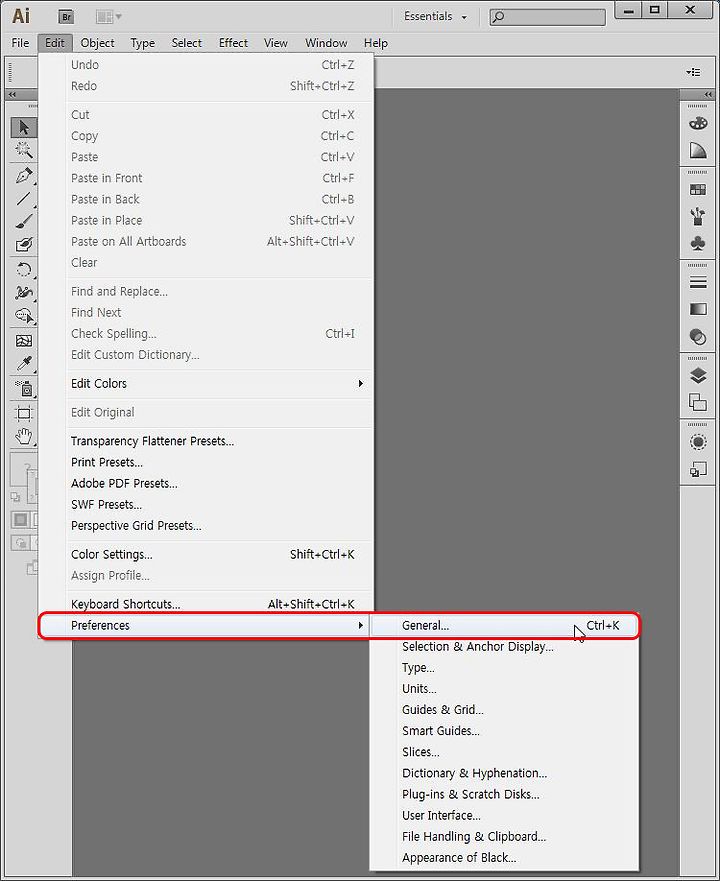Image resolution: width=720 pixels, height=881 pixels.
Task: Open the Gradient panel
Action: click(x=698, y=309)
